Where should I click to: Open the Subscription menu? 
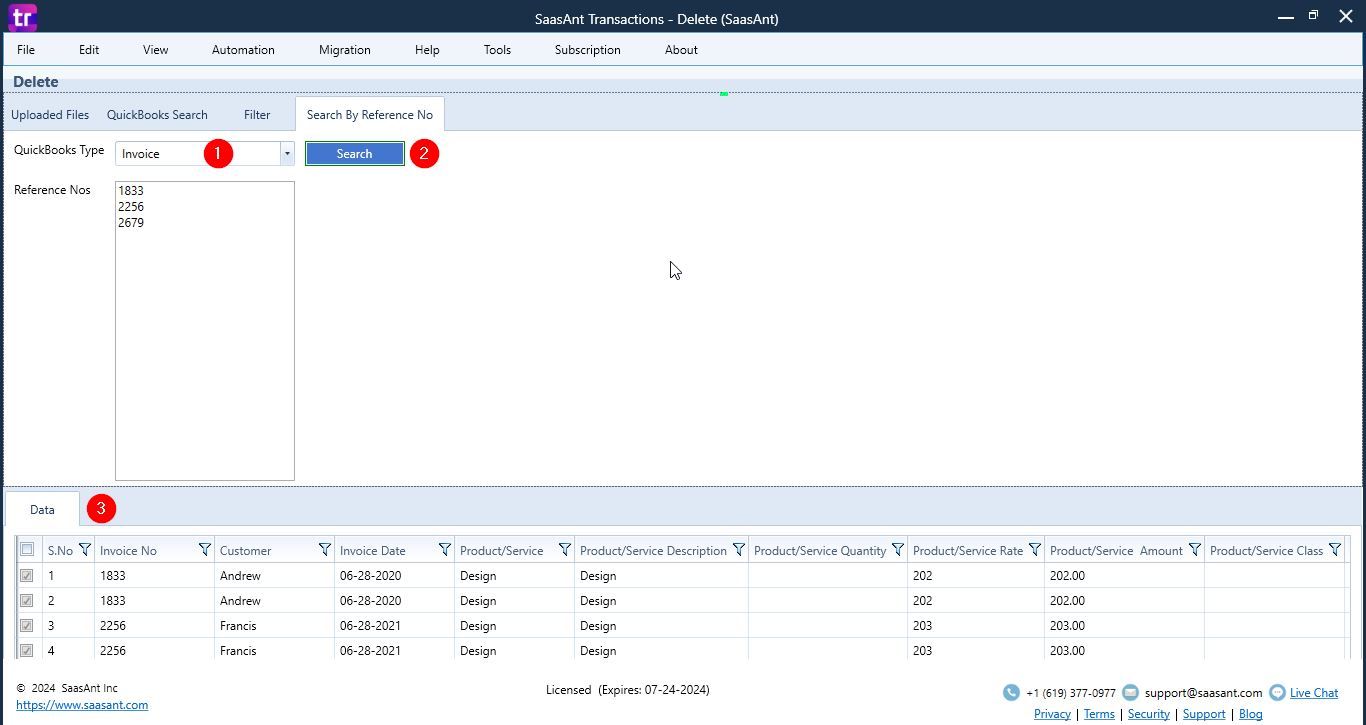point(588,50)
